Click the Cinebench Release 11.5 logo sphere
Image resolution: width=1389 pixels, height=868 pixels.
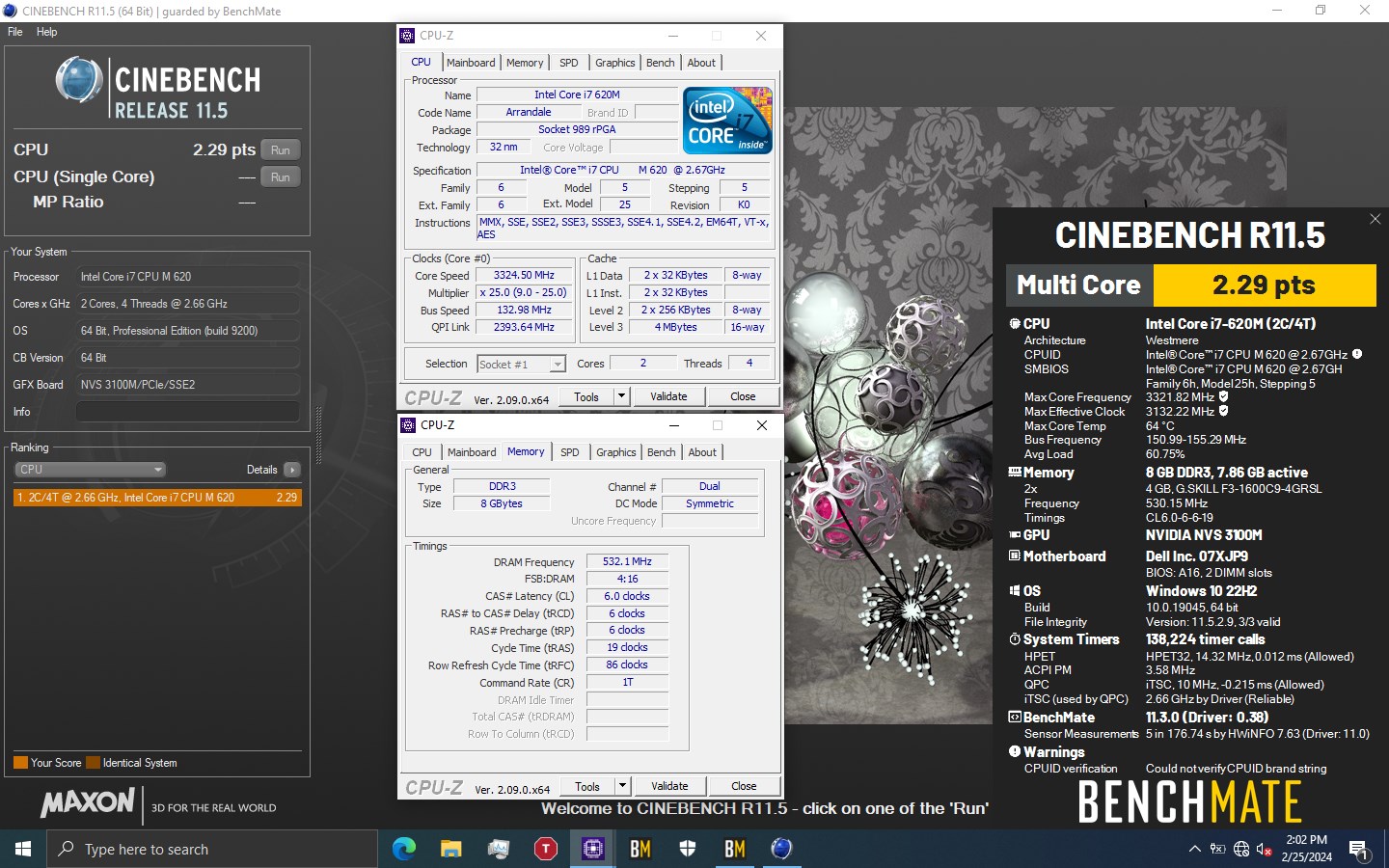tap(79, 80)
